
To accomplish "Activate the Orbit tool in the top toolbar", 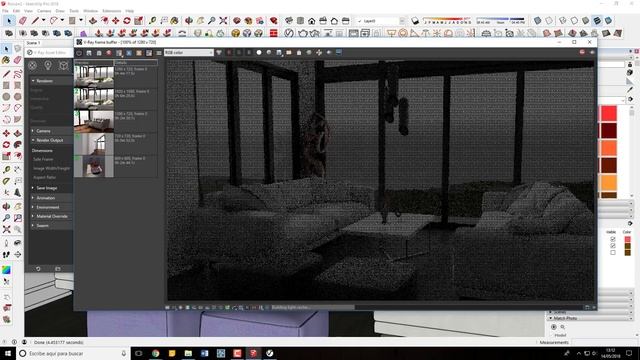I will (189, 20).
